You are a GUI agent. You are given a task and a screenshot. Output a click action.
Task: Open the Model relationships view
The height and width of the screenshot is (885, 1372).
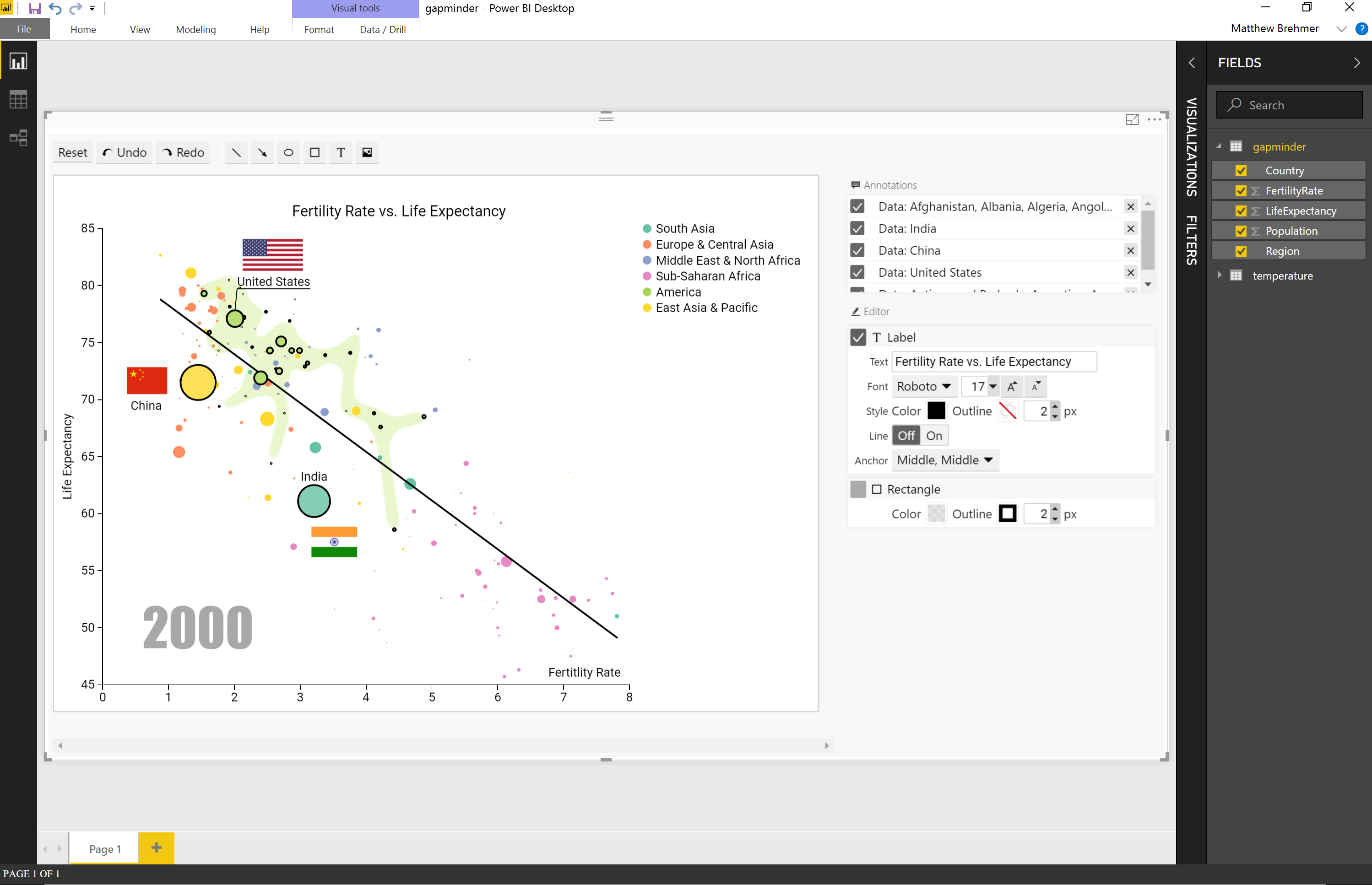pyautogui.click(x=18, y=137)
